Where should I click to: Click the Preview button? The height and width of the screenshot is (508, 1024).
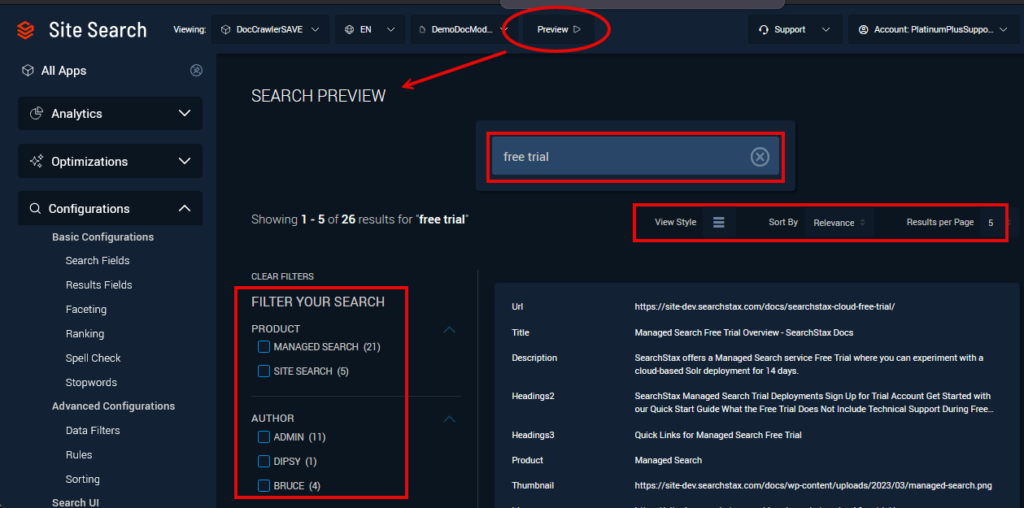point(559,30)
